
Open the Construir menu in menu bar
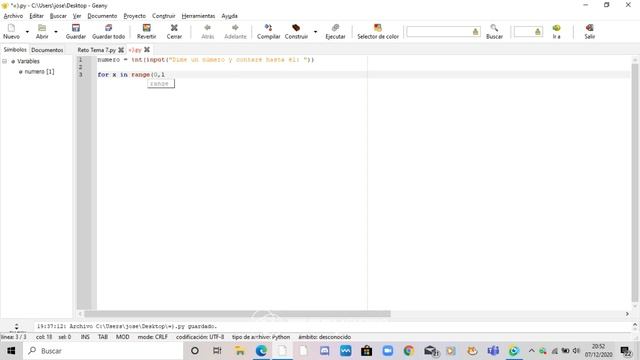(163, 16)
